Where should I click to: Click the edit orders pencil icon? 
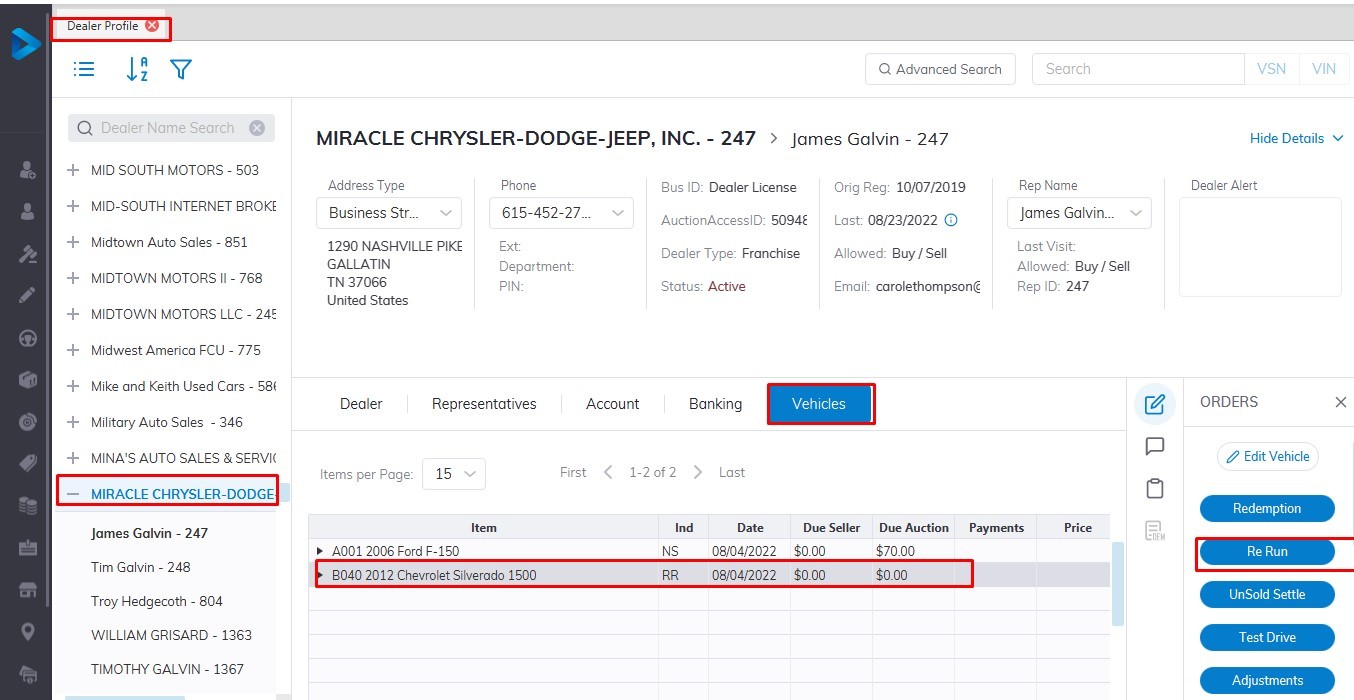[1154, 404]
